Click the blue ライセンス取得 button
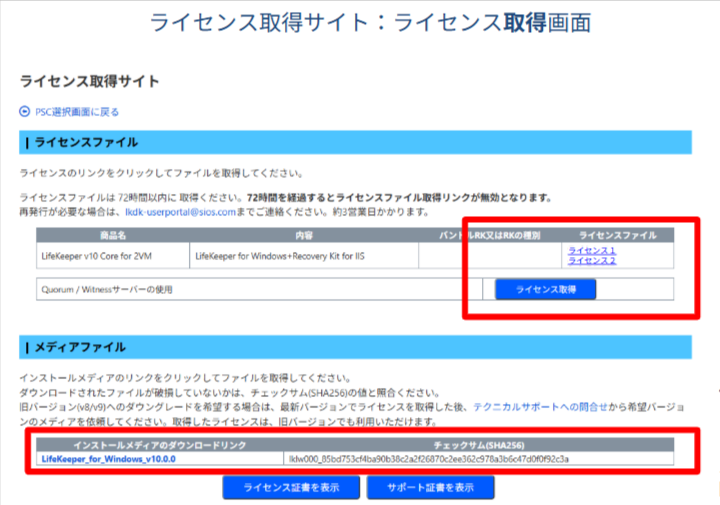The image size is (720, 505). pyautogui.click(x=546, y=289)
